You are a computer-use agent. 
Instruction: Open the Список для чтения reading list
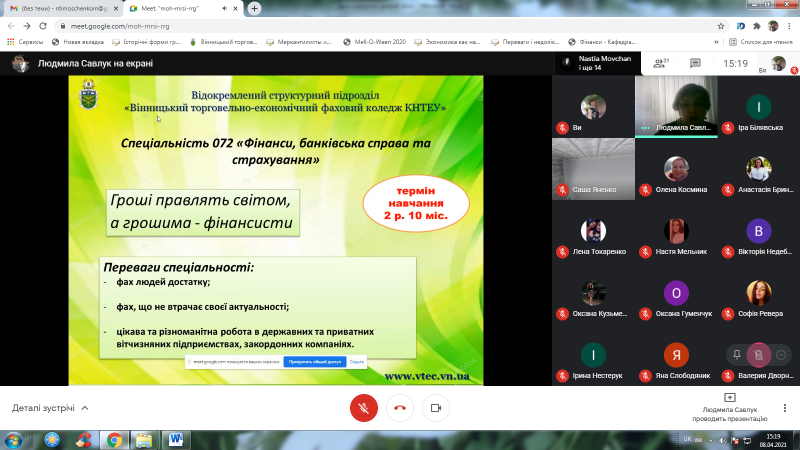pos(761,42)
